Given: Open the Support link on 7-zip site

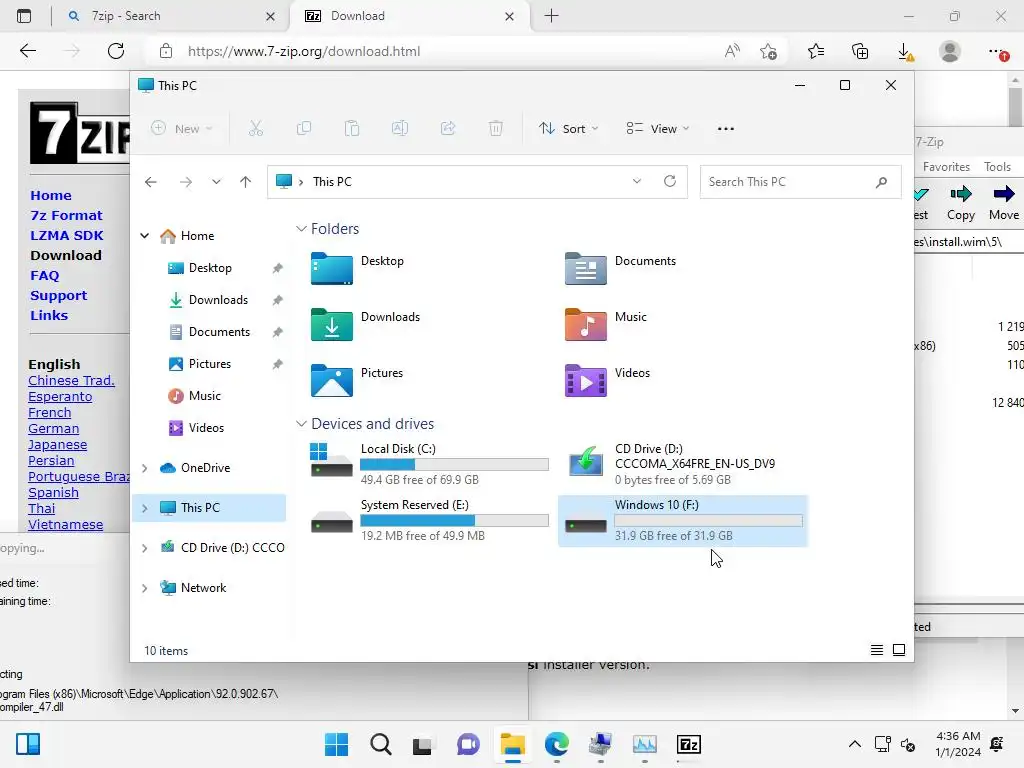Looking at the screenshot, I should click(x=58, y=296).
